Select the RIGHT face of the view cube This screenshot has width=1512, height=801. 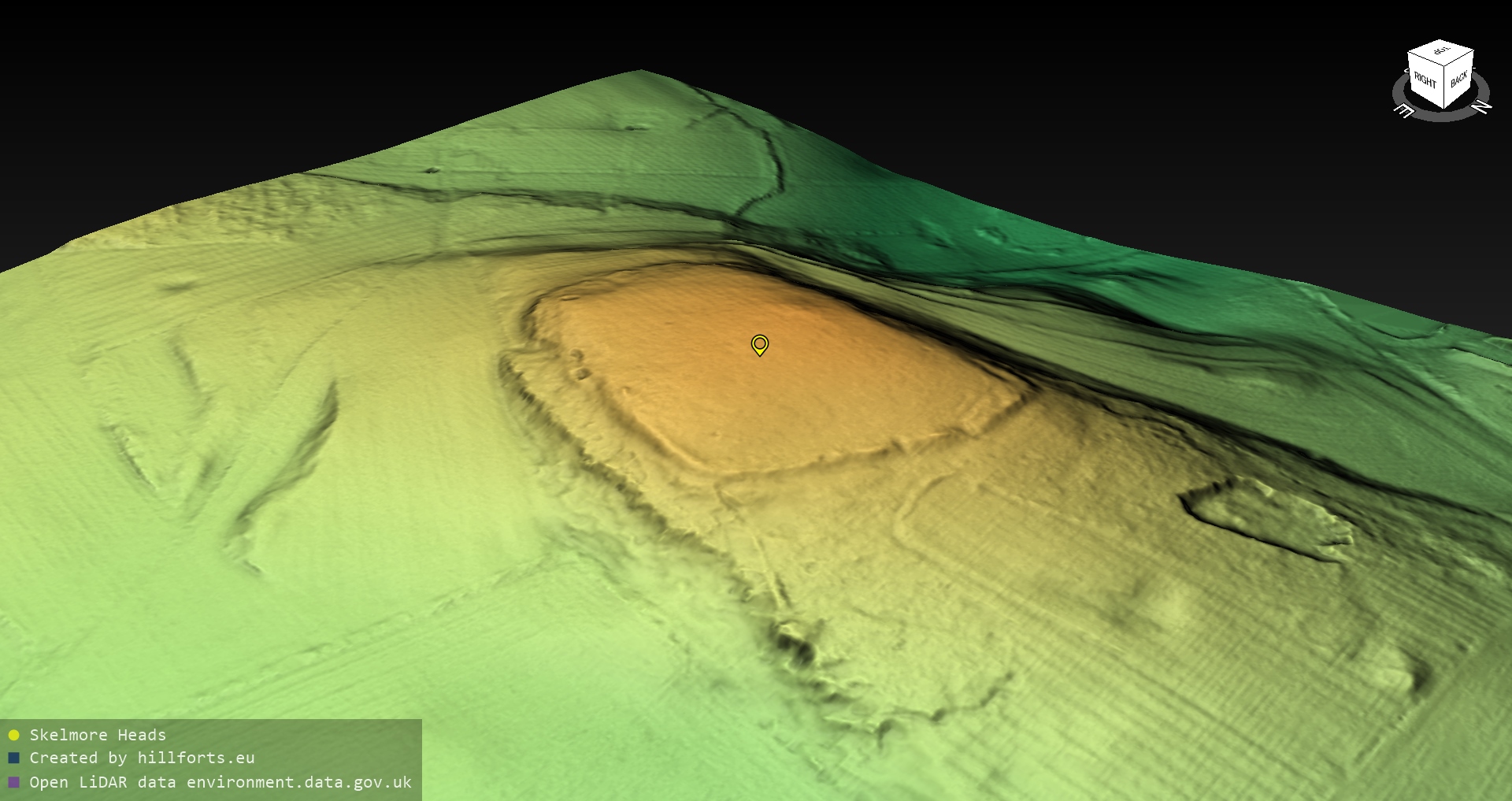(1425, 80)
